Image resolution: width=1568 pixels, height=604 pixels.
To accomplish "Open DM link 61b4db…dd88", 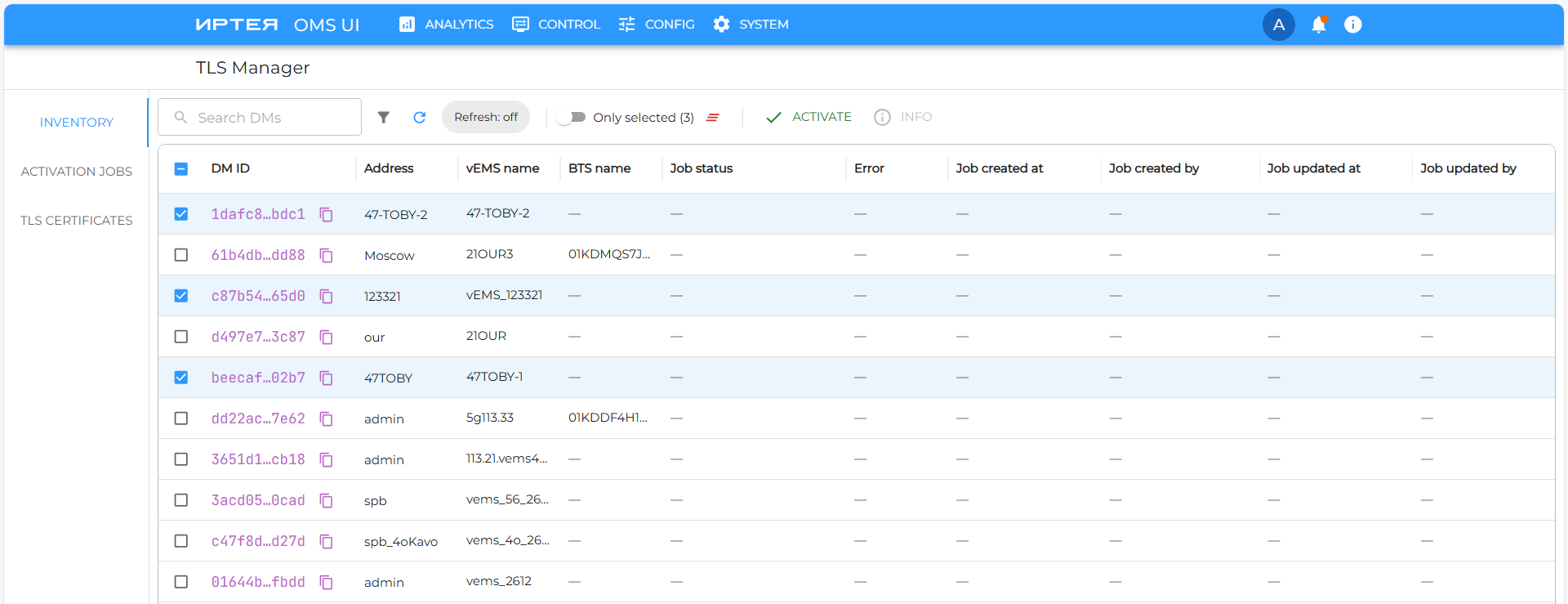I will click(258, 255).
